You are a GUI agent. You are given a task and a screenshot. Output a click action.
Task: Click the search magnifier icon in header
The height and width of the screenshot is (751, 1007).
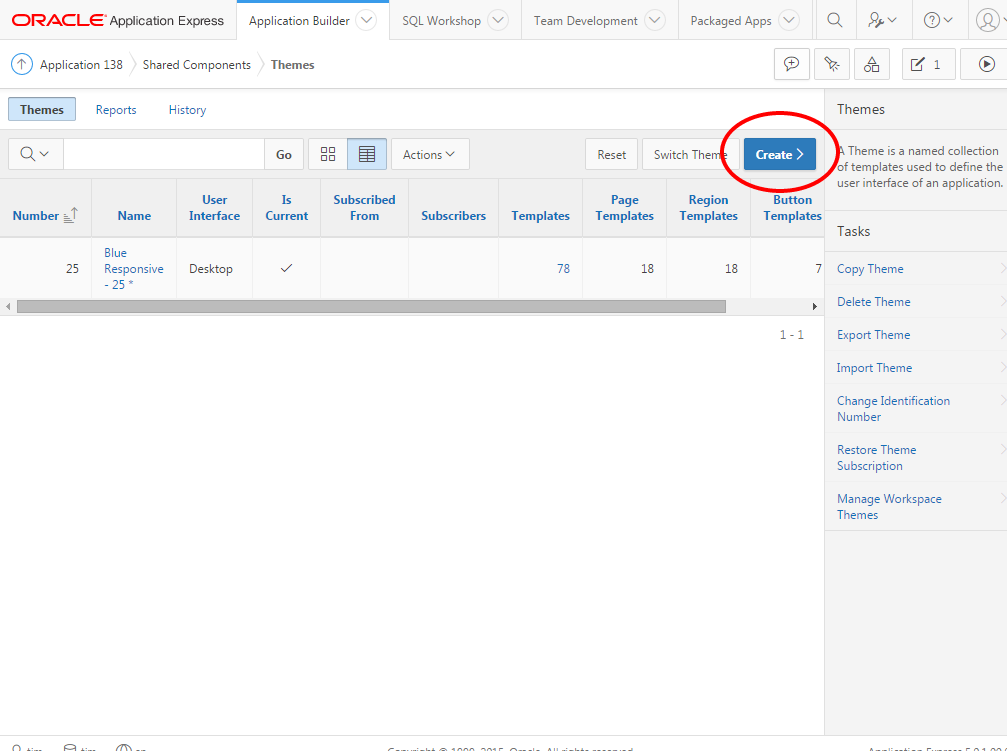tap(835, 20)
